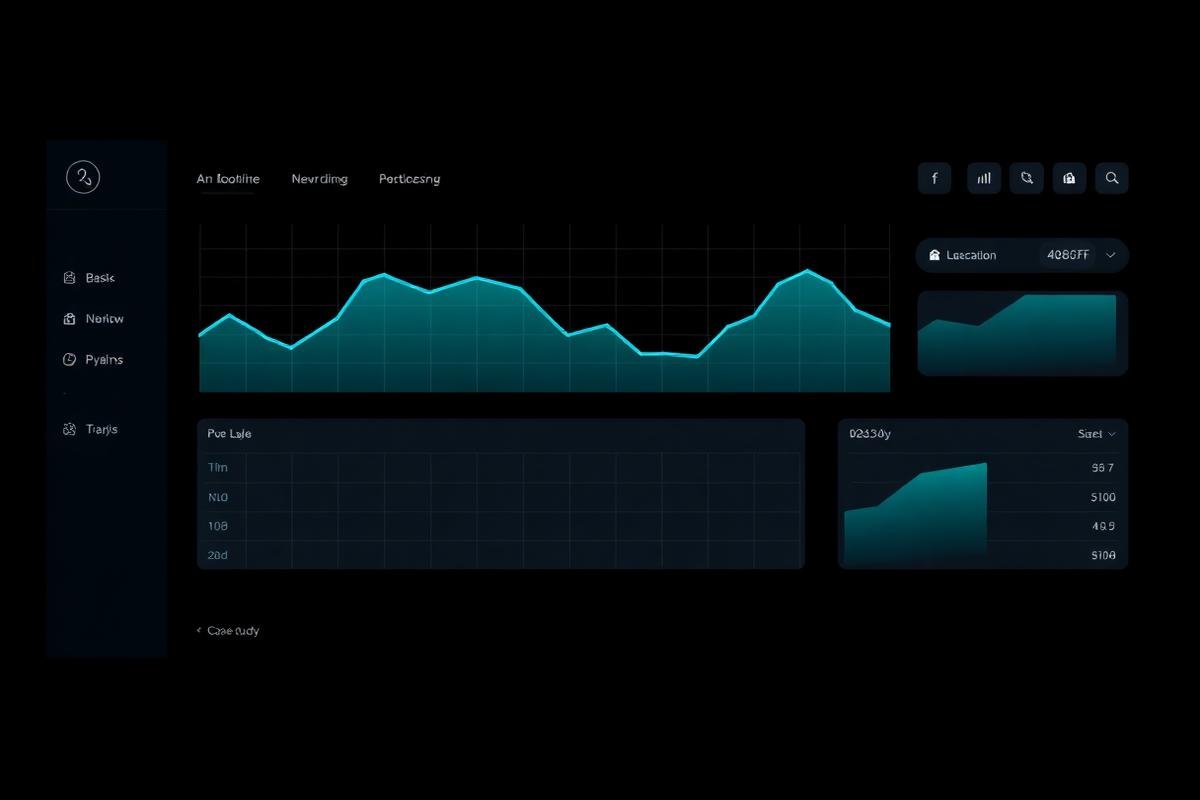Select the "20d" row in the table
1200x800 pixels.
click(x=501, y=555)
